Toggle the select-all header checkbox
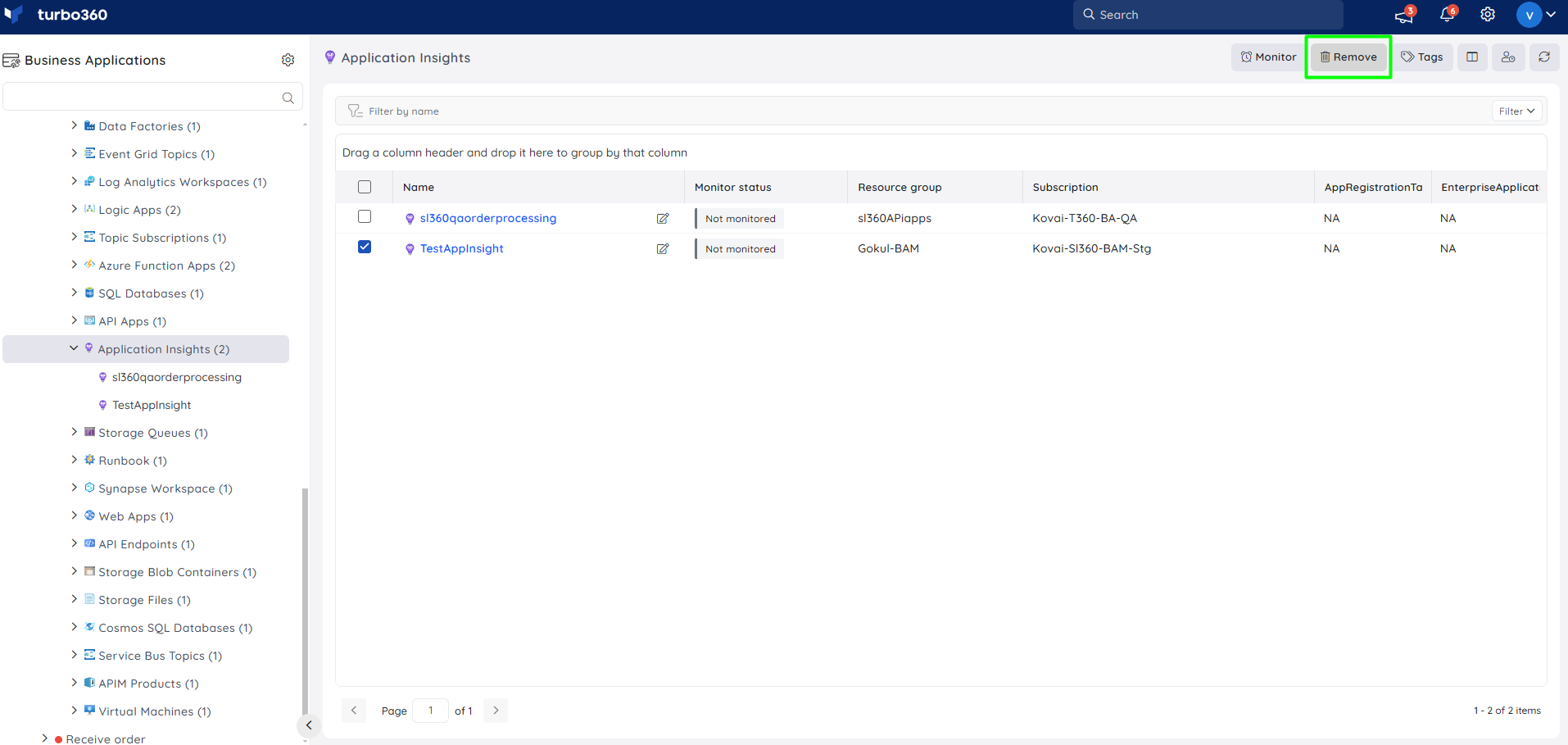The height and width of the screenshot is (745, 1568). 365,187
